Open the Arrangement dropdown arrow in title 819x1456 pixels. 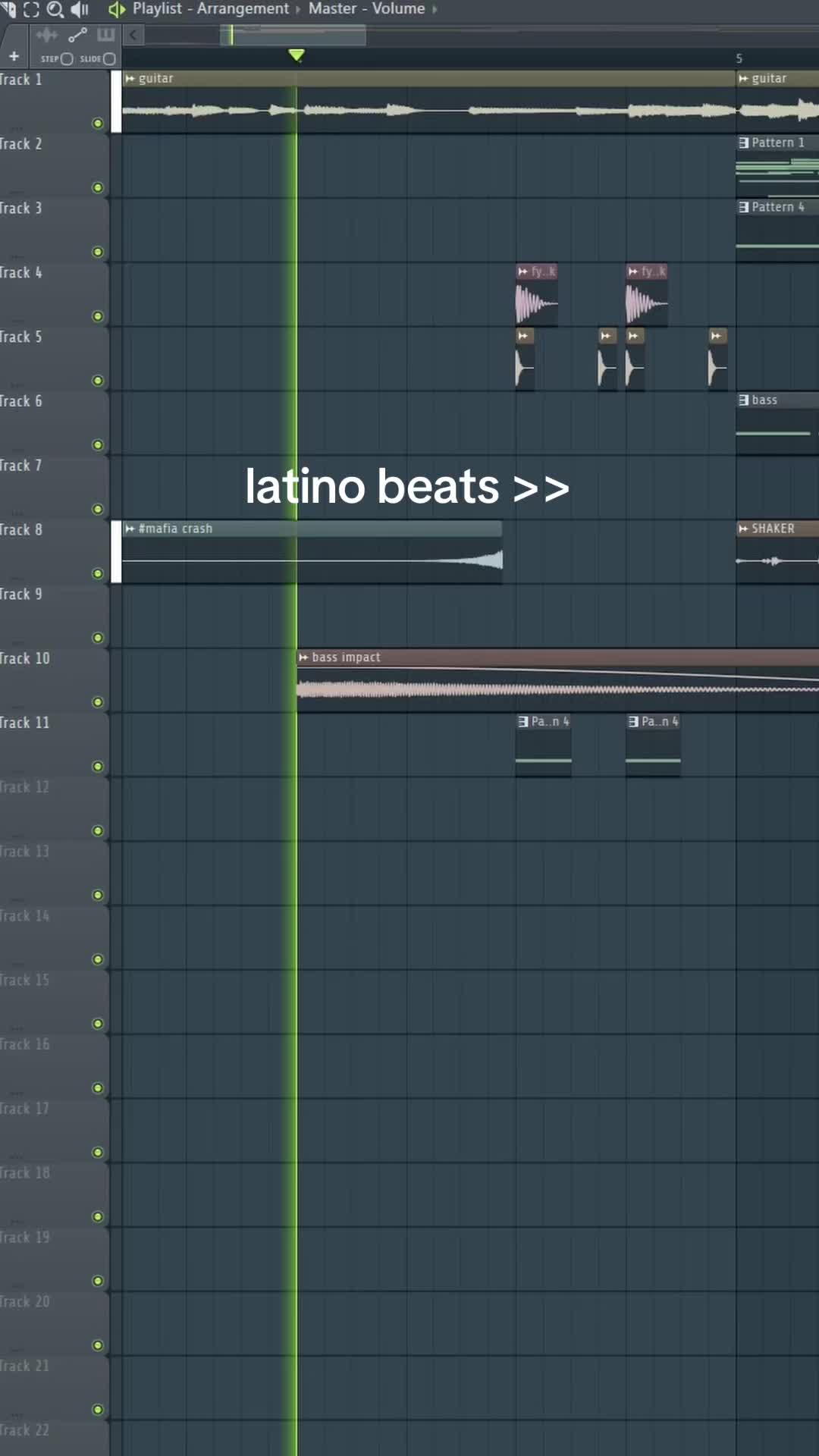pyautogui.click(x=298, y=10)
